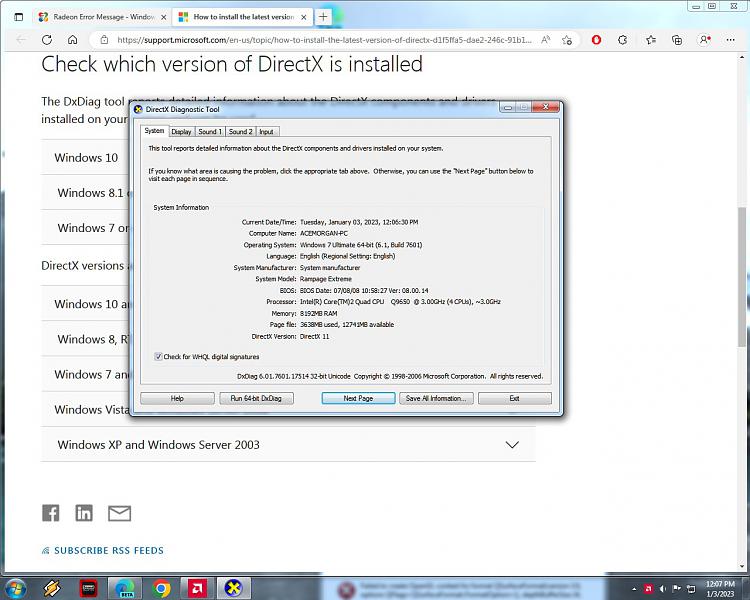Open the red keyboard app in taskbar

pos(88,589)
